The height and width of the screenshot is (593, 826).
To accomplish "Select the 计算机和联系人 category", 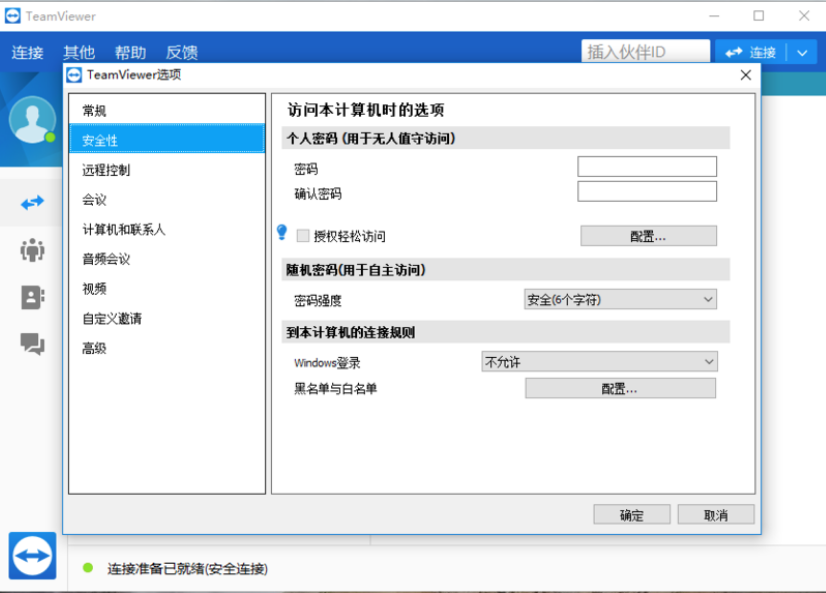I will click(167, 230).
